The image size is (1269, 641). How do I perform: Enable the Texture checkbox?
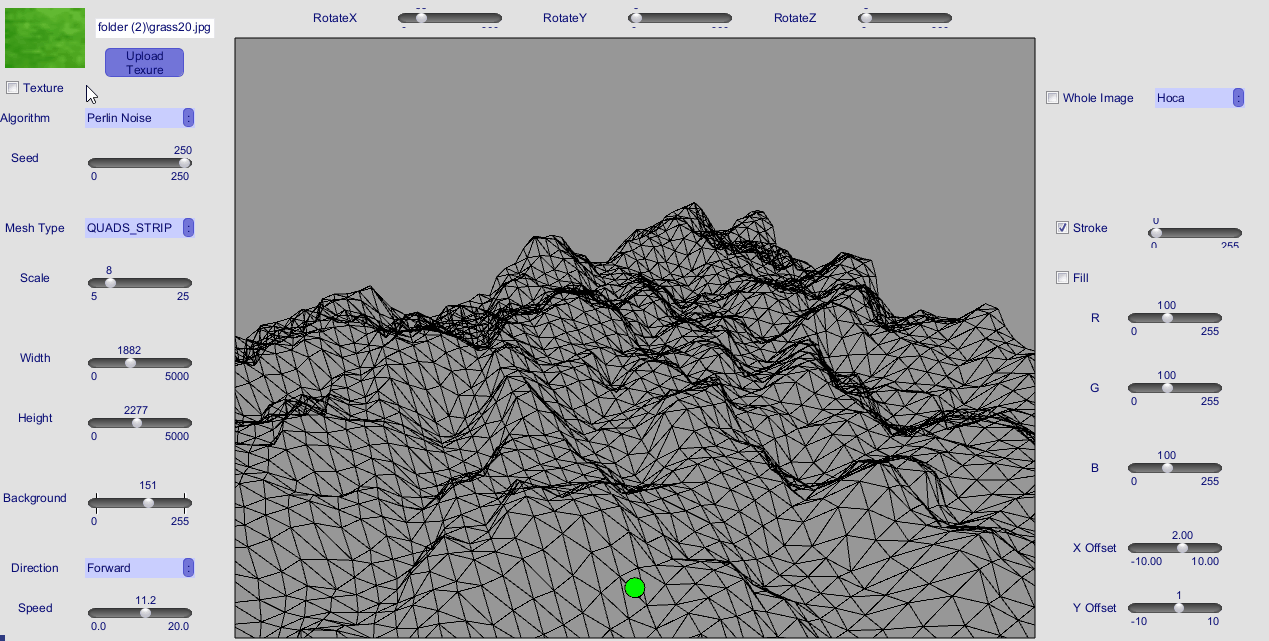[x=13, y=88]
